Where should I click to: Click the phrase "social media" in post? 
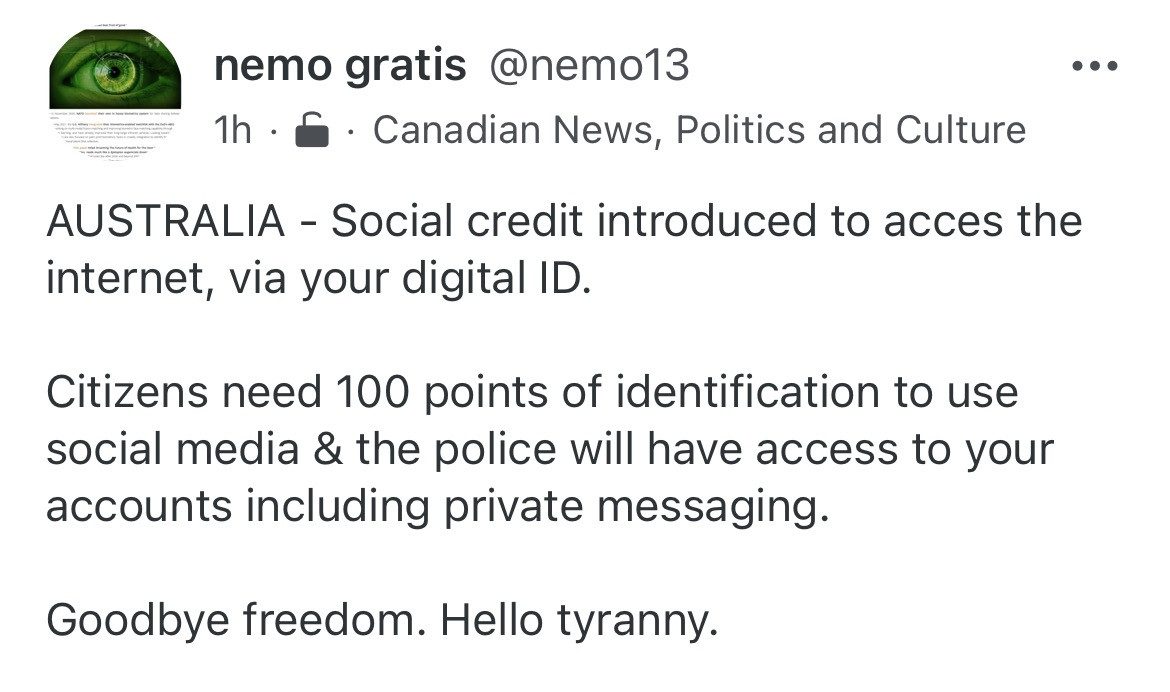point(172,449)
